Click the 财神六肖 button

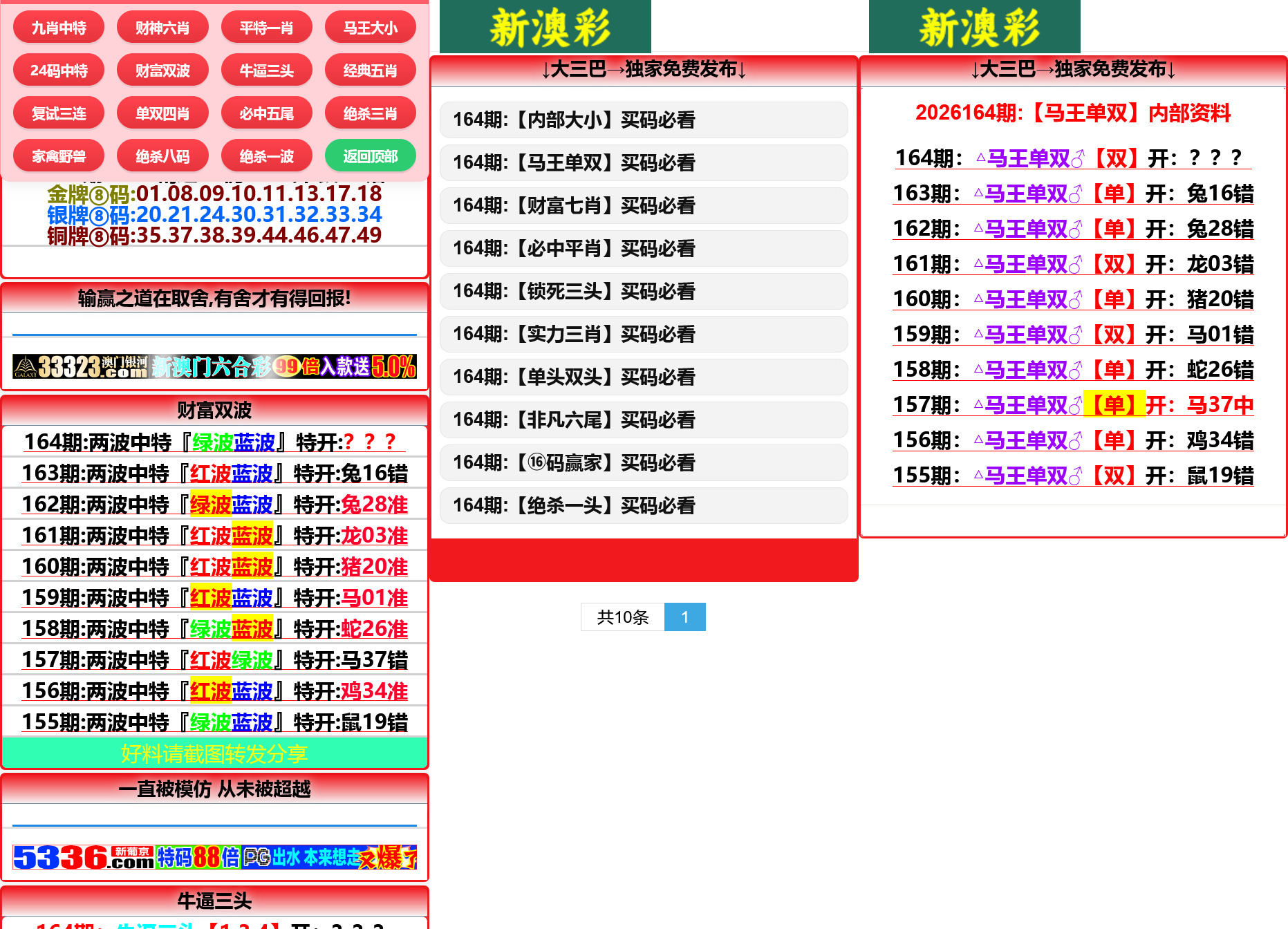coord(162,28)
